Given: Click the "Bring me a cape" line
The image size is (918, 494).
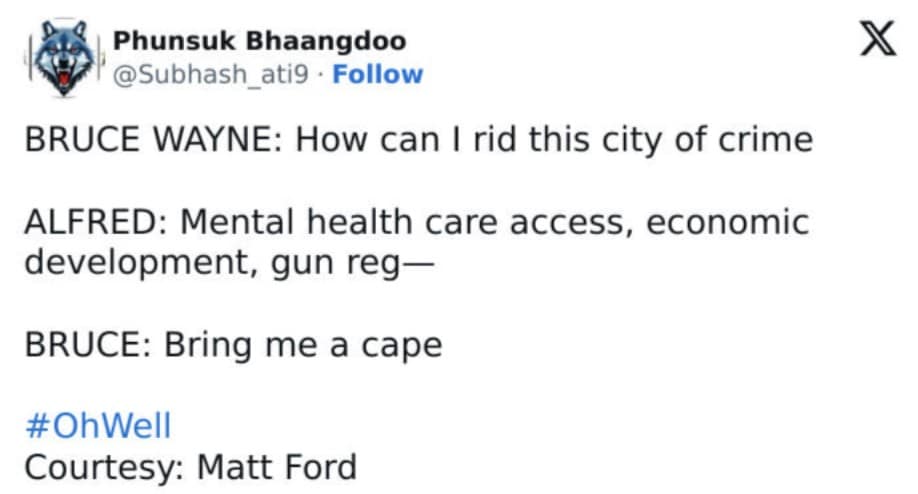Looking at the screenshot, I should click(232, 345).
